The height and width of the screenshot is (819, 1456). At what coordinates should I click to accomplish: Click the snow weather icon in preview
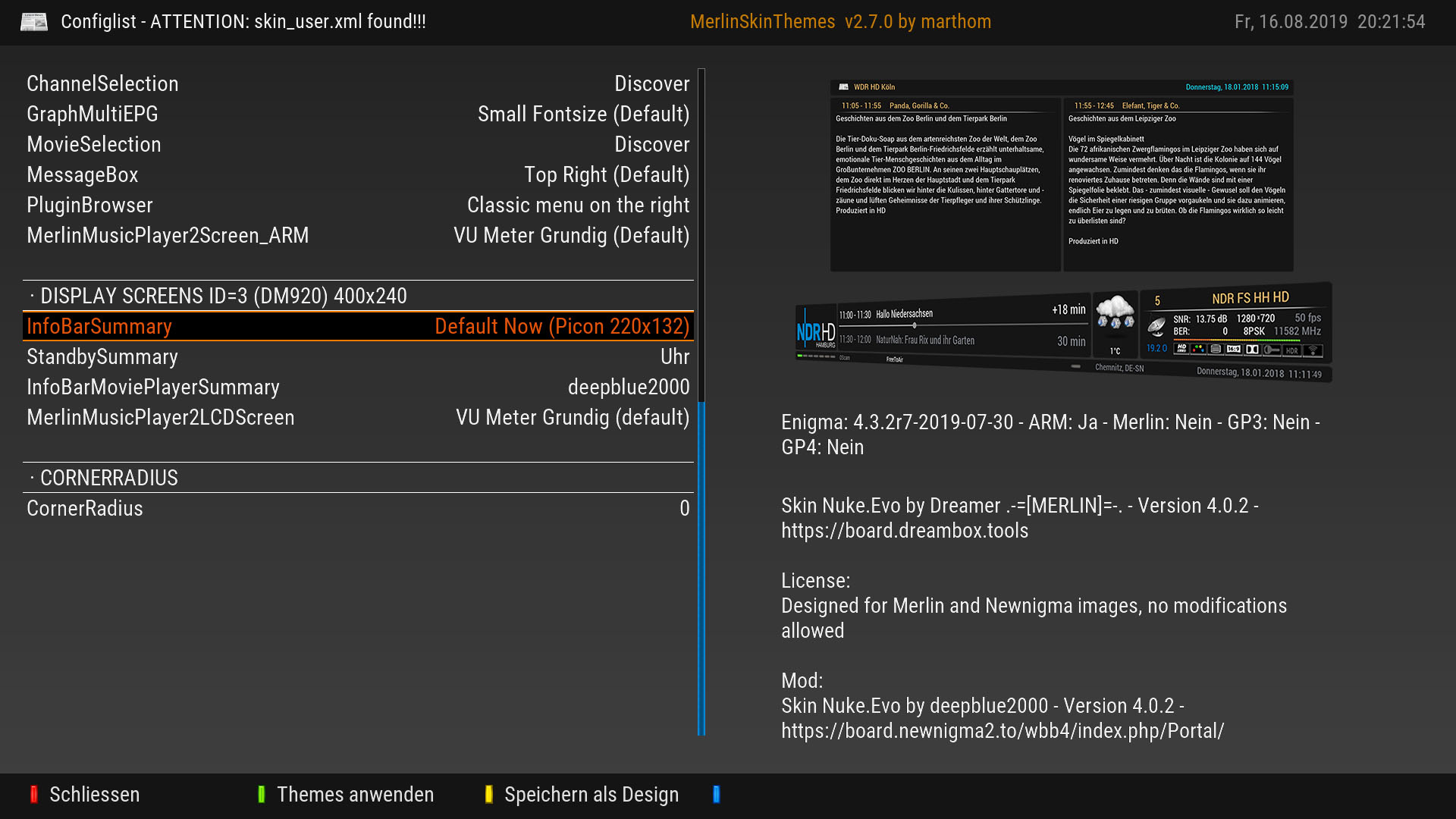pyautogui.click(x=1115, y=312)
